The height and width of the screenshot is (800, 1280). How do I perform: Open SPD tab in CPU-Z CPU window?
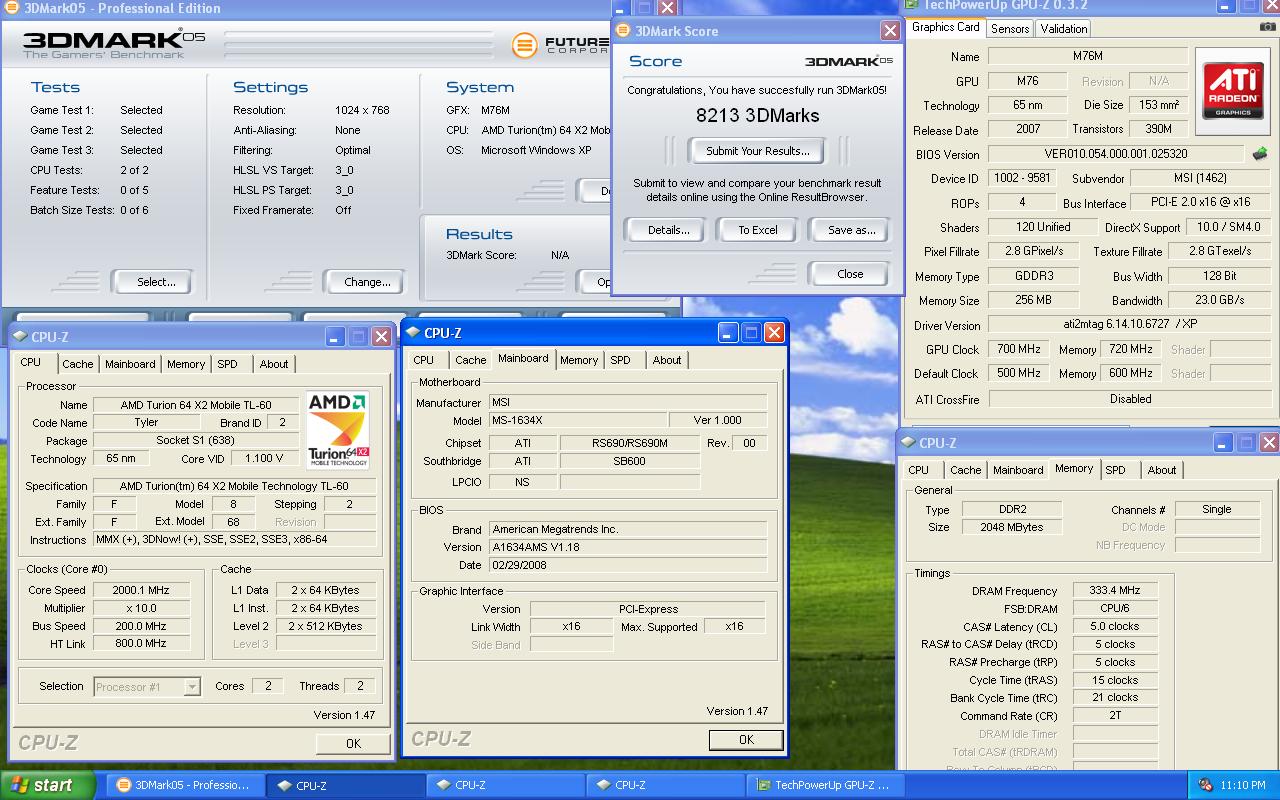point(228,364)
